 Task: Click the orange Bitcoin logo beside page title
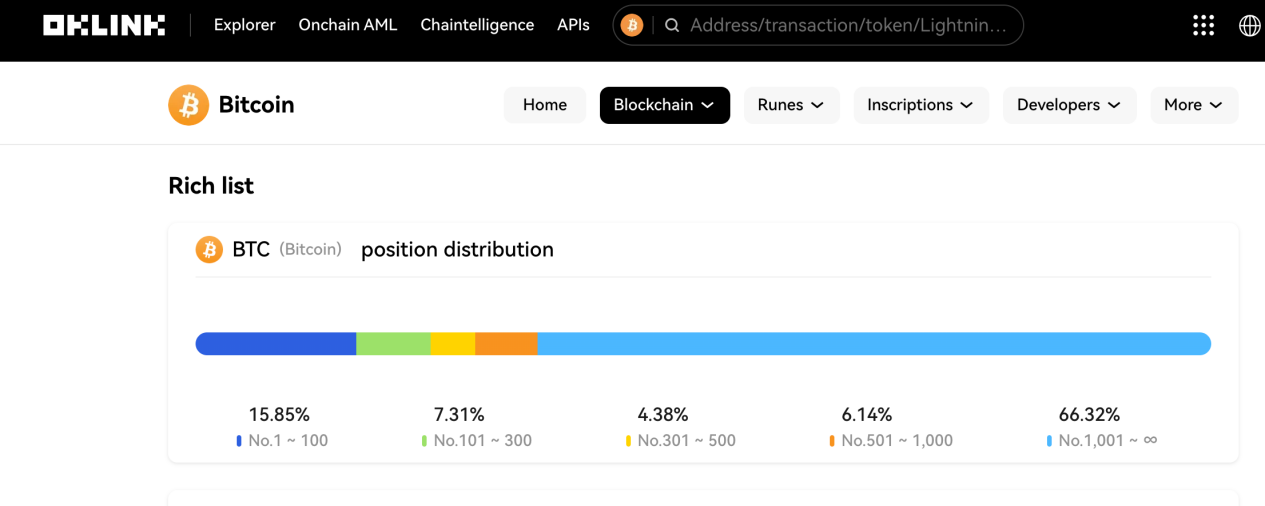188,105
